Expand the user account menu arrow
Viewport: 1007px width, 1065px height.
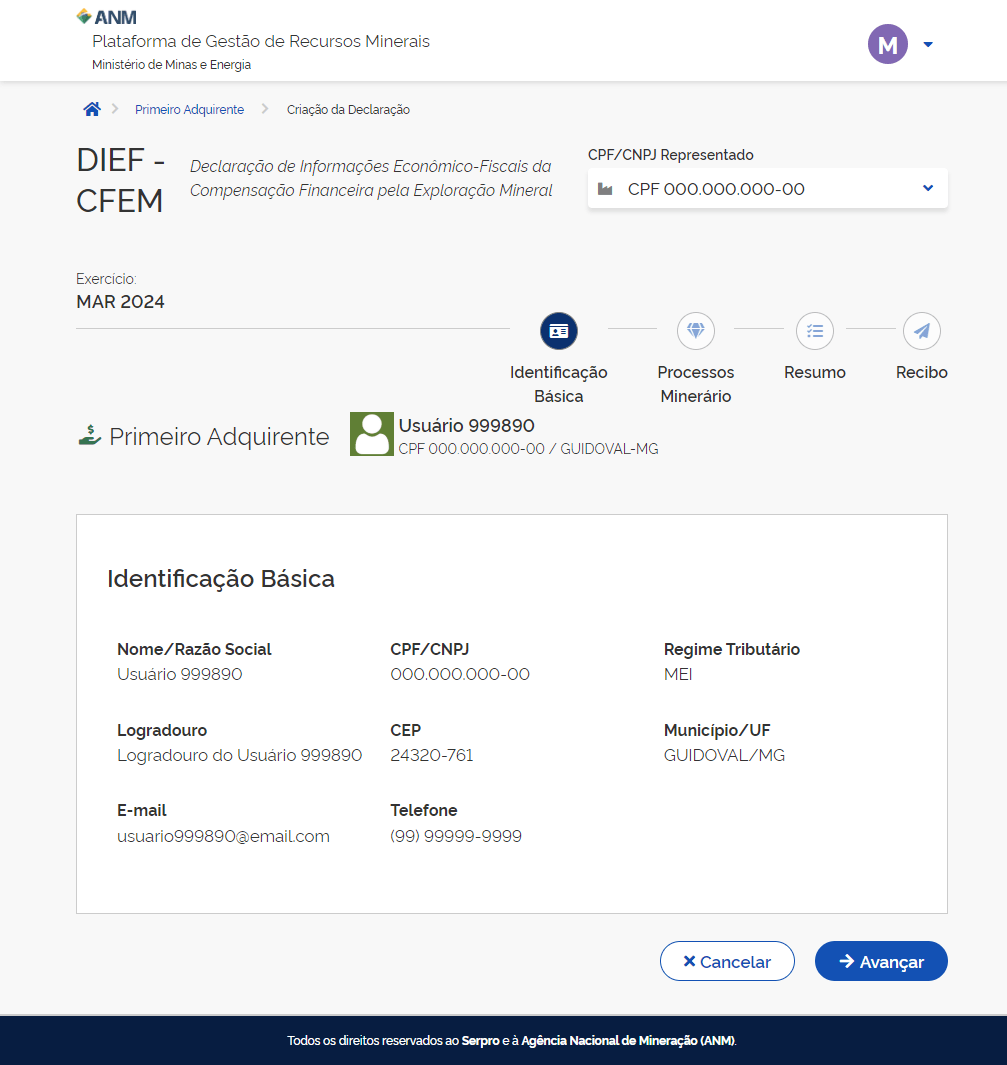928,44
